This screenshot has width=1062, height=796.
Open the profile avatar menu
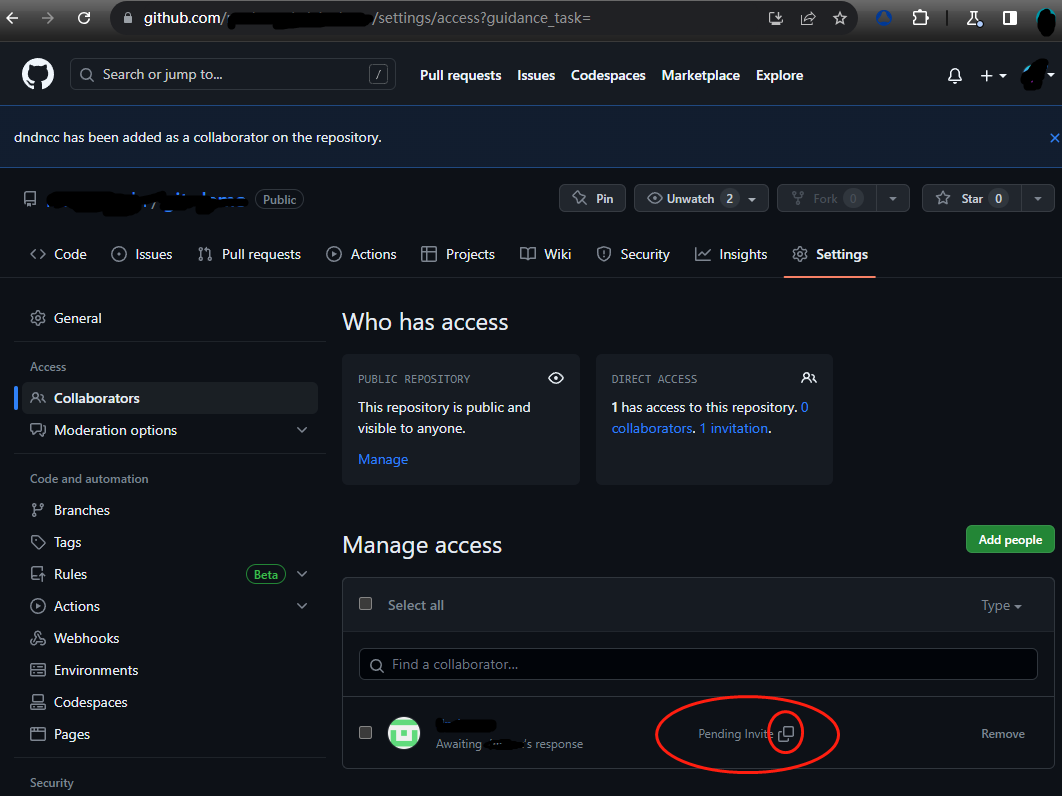pyautogui.click(x=1037, y=75)
